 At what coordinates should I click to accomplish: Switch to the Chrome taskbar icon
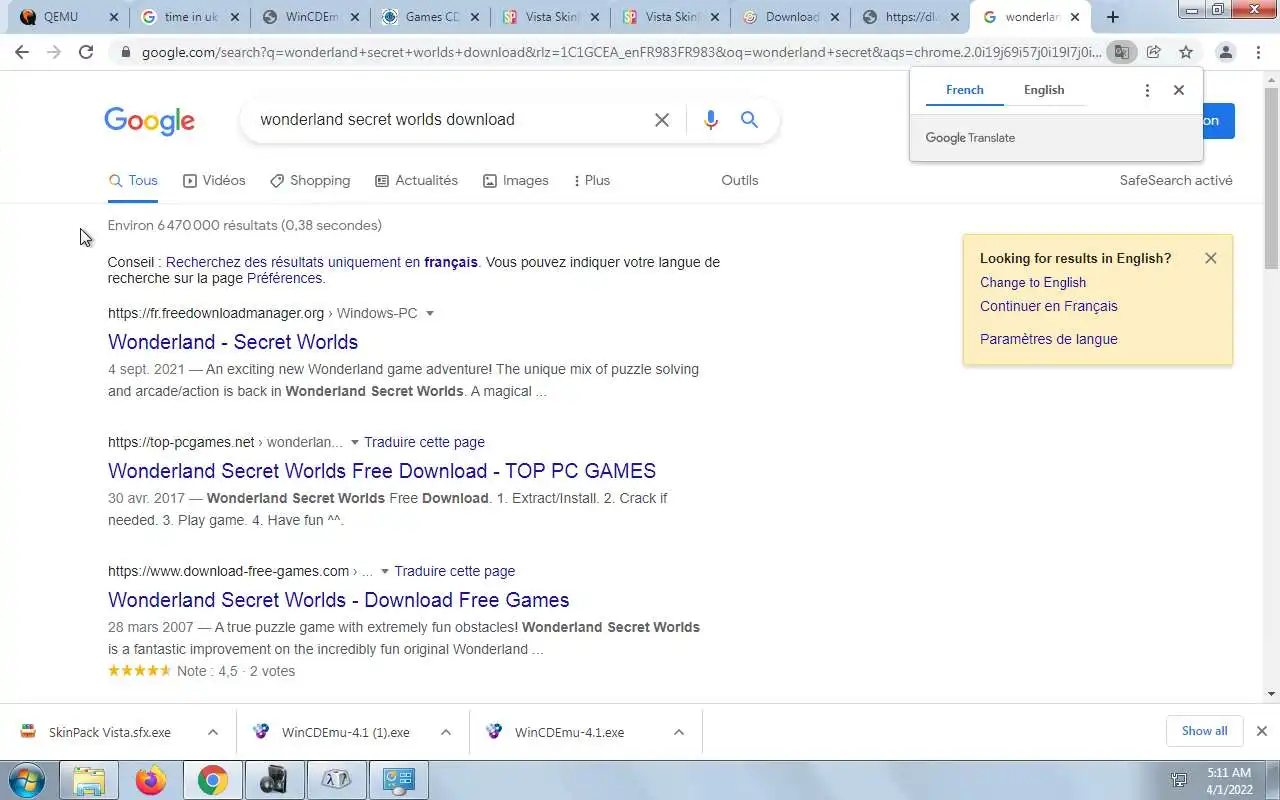(212, 780)
